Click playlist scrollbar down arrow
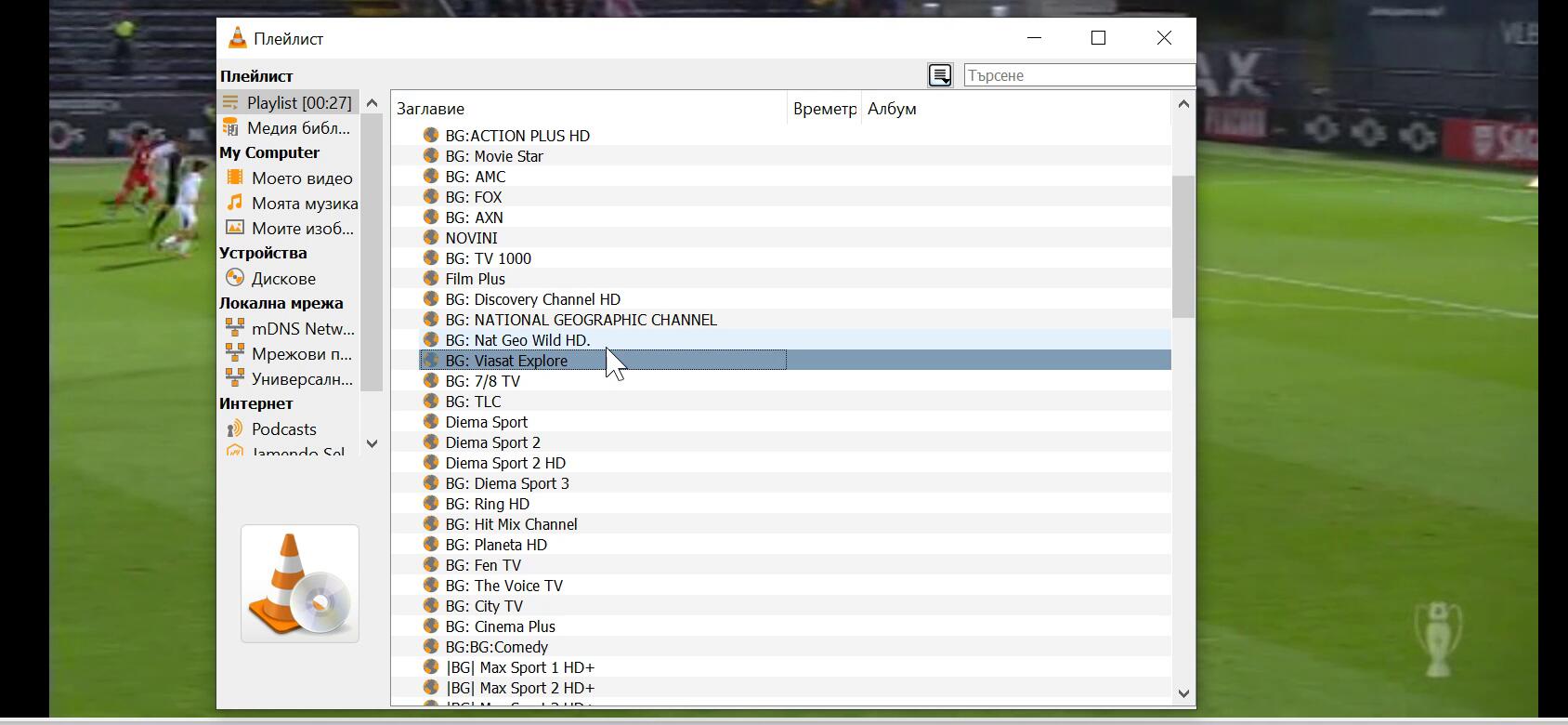Image resolution: width=1568 pixels, height=725 pixels. 1183,693
